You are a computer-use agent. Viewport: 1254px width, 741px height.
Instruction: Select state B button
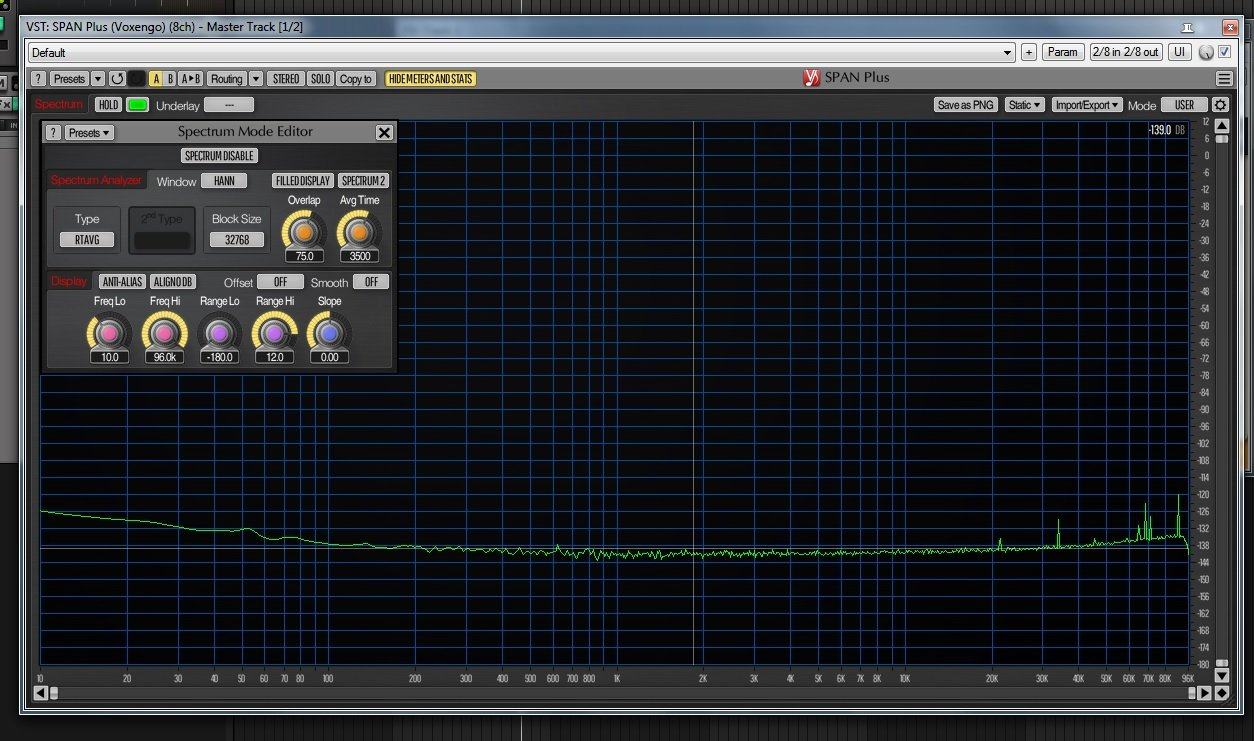click(170, 78)
